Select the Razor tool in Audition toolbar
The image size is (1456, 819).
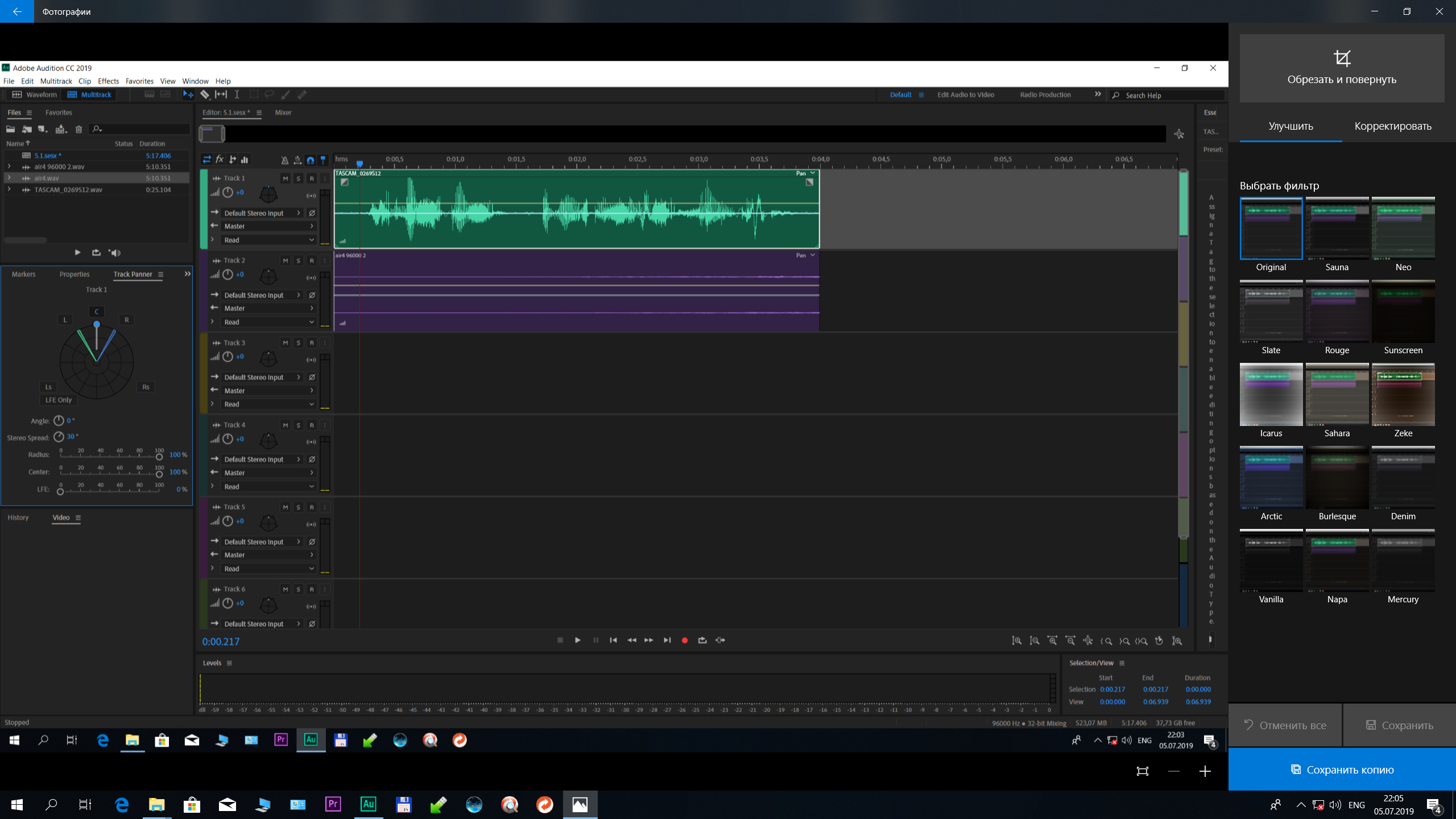(205, 95)
